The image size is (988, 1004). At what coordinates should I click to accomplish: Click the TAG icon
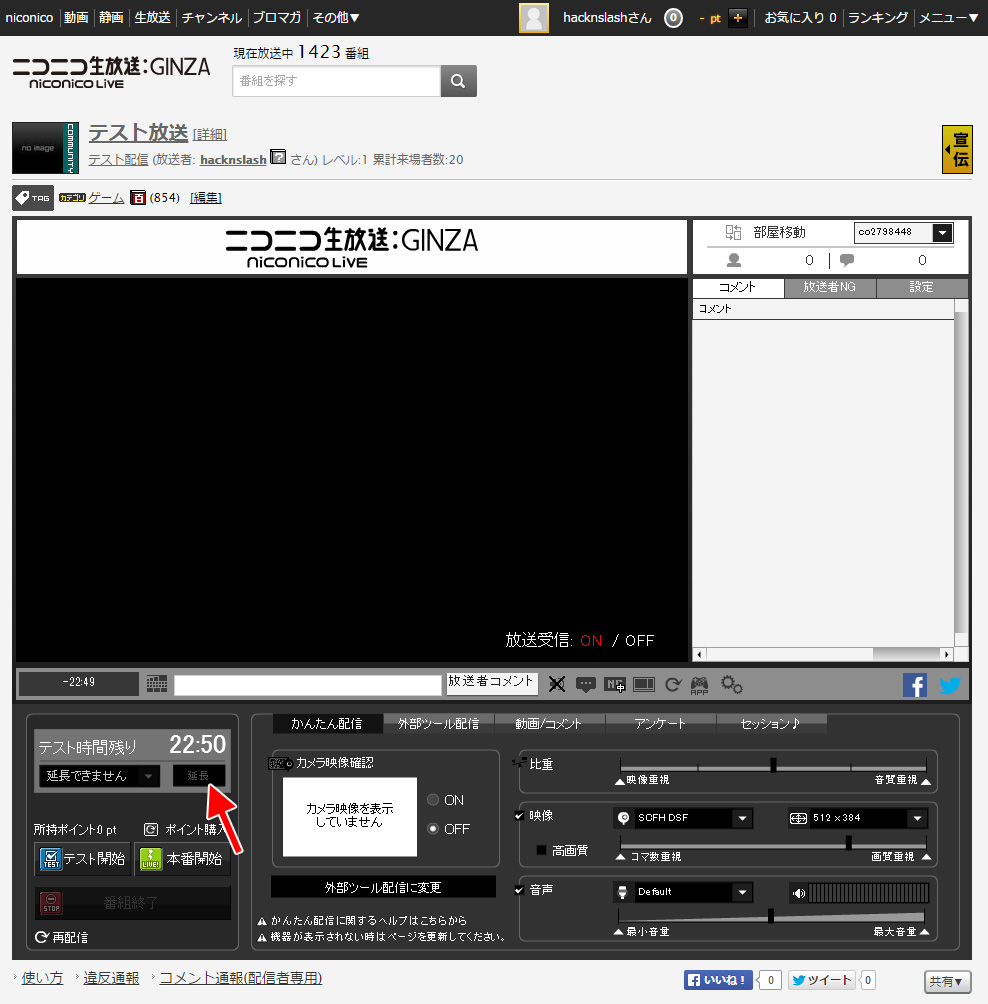point(33,198)
